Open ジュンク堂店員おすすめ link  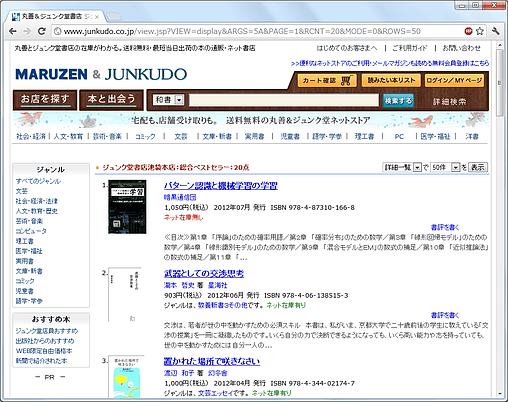click(47, 331)
